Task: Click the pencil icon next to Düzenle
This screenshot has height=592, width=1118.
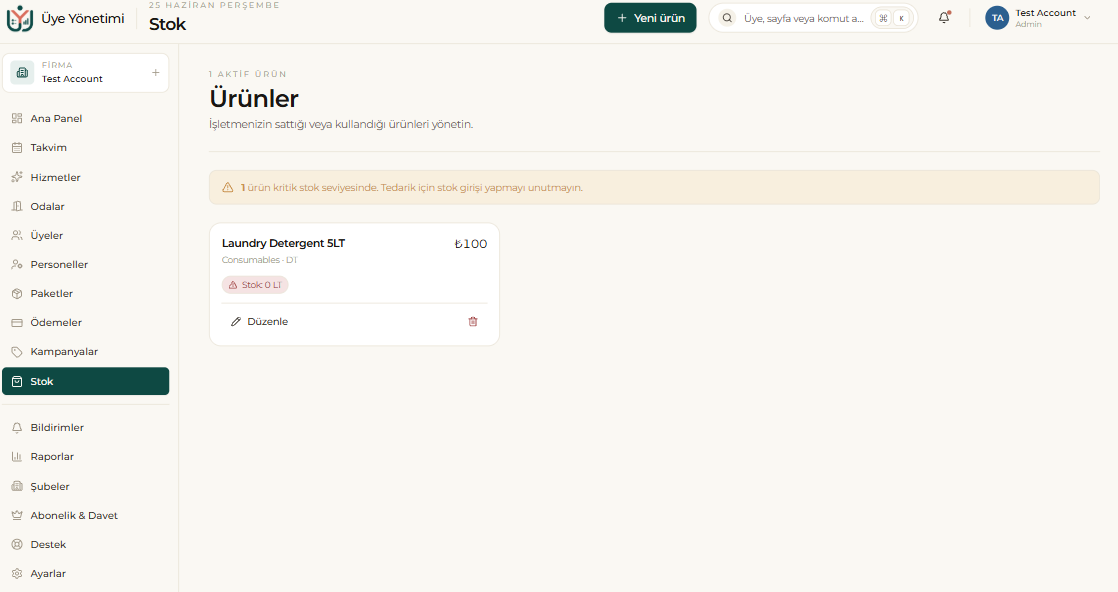Action: click(236, 322)
